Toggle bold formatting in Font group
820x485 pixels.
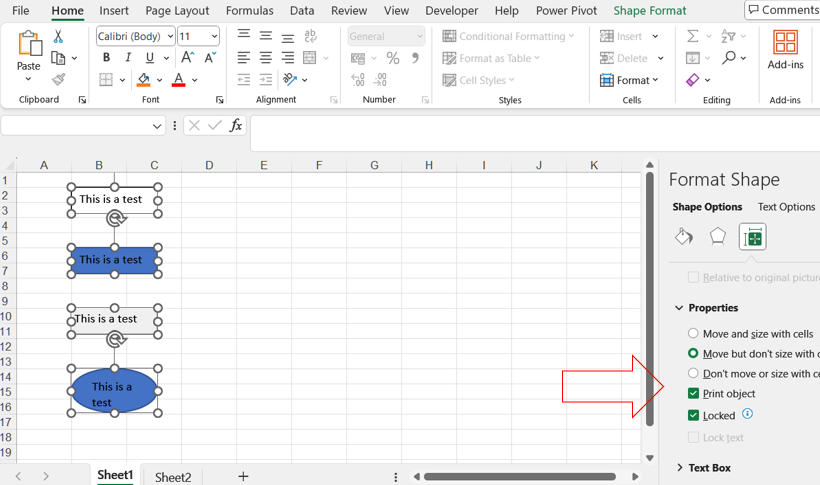click(106, 58)
